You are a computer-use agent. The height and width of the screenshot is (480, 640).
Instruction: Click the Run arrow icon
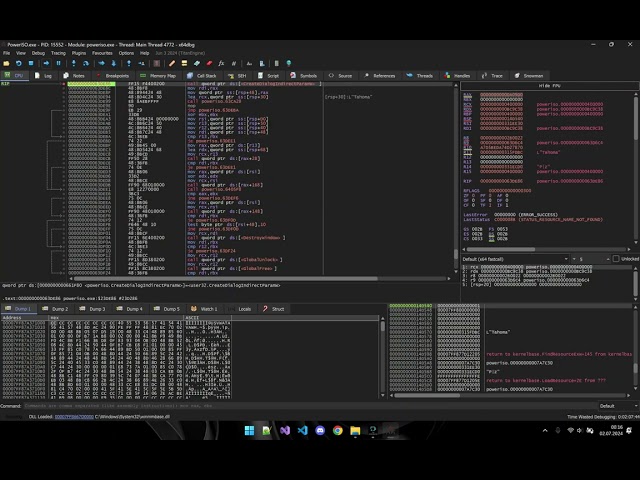coord(46,63)
